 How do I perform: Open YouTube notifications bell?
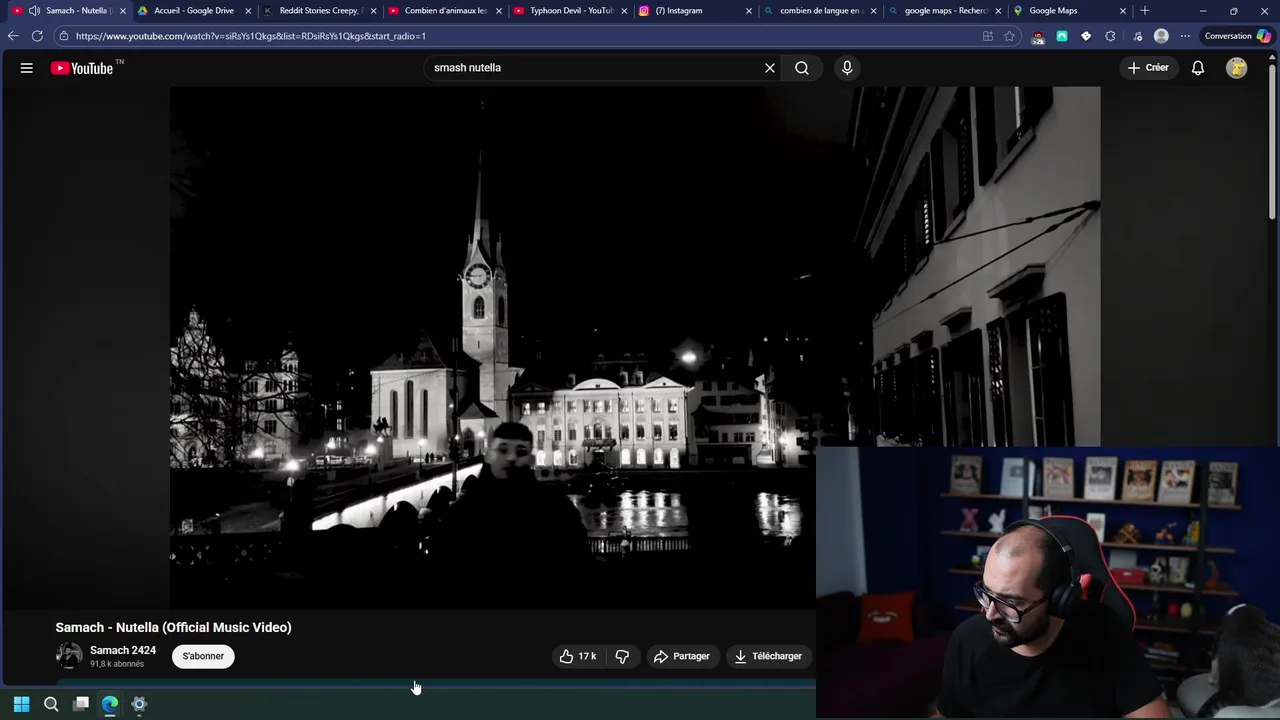click(1198, 68)
